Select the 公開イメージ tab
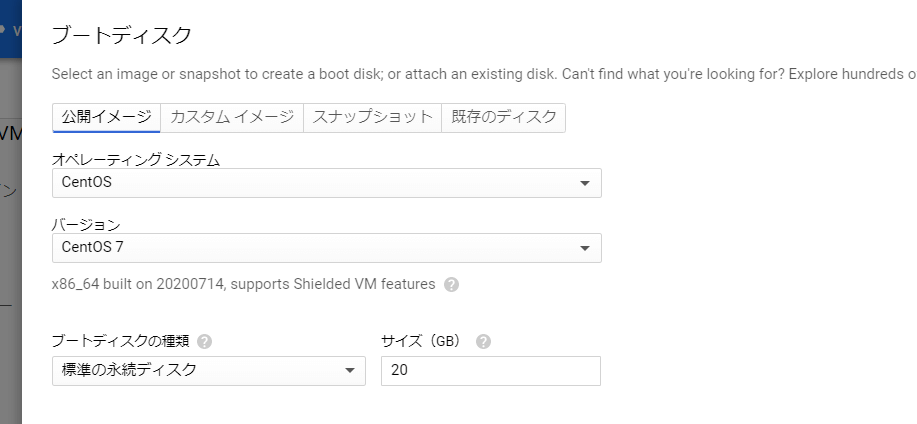 [106, 117]
